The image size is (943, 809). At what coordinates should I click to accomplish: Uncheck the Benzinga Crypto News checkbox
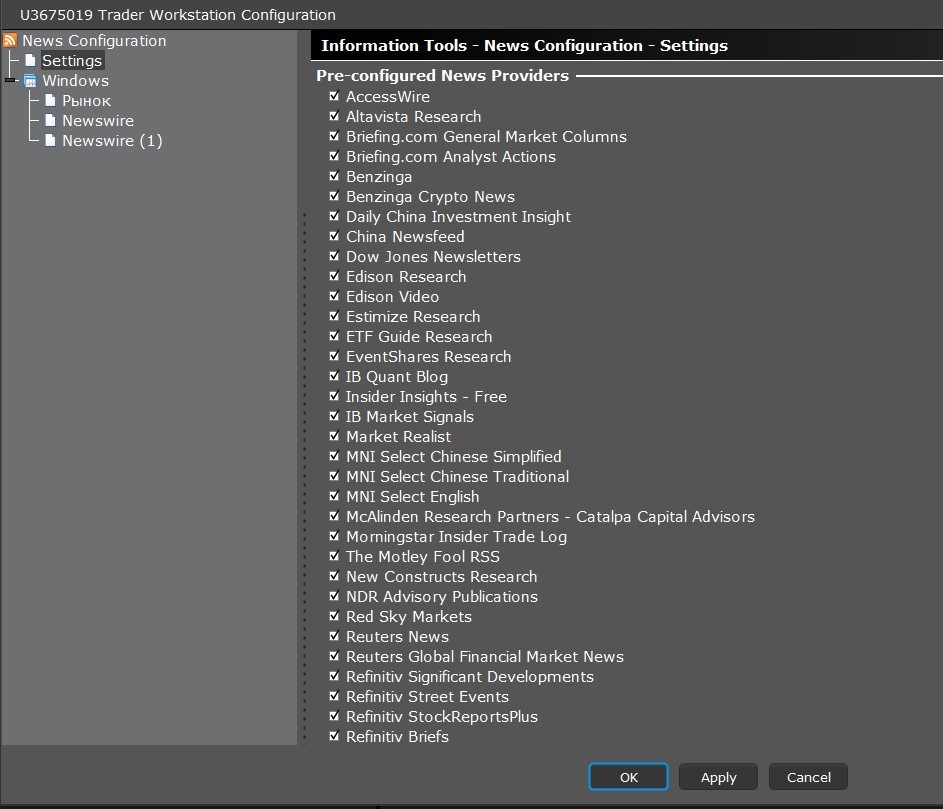point(334,195)
